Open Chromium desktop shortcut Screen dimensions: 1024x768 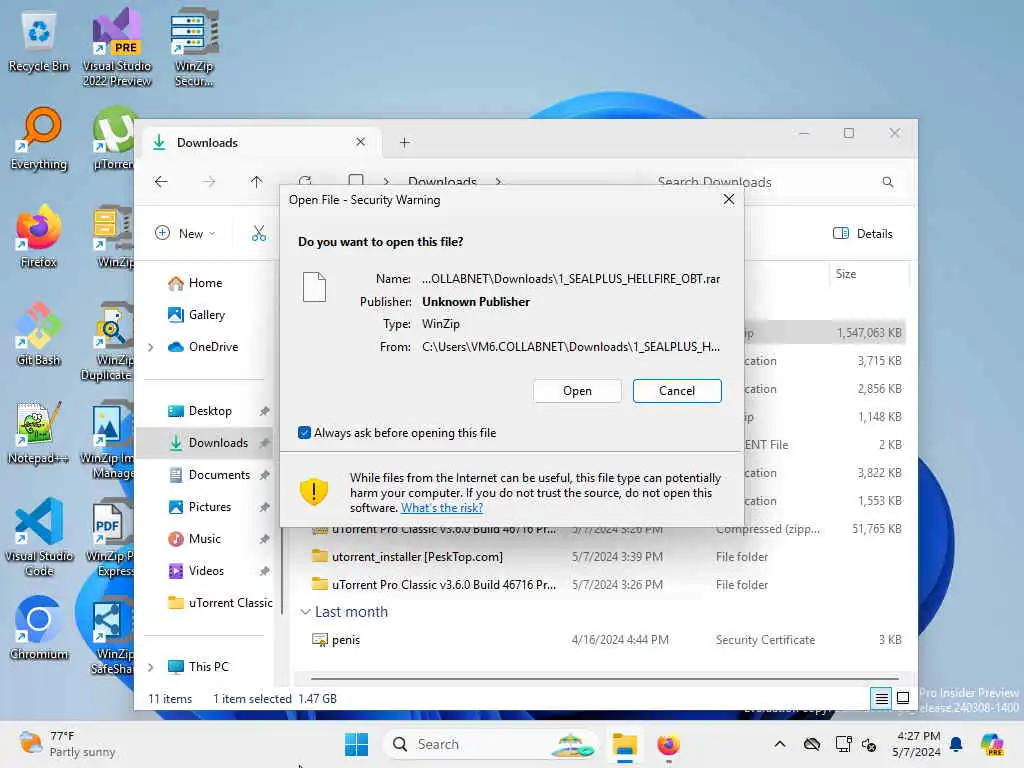click(39, 628)
